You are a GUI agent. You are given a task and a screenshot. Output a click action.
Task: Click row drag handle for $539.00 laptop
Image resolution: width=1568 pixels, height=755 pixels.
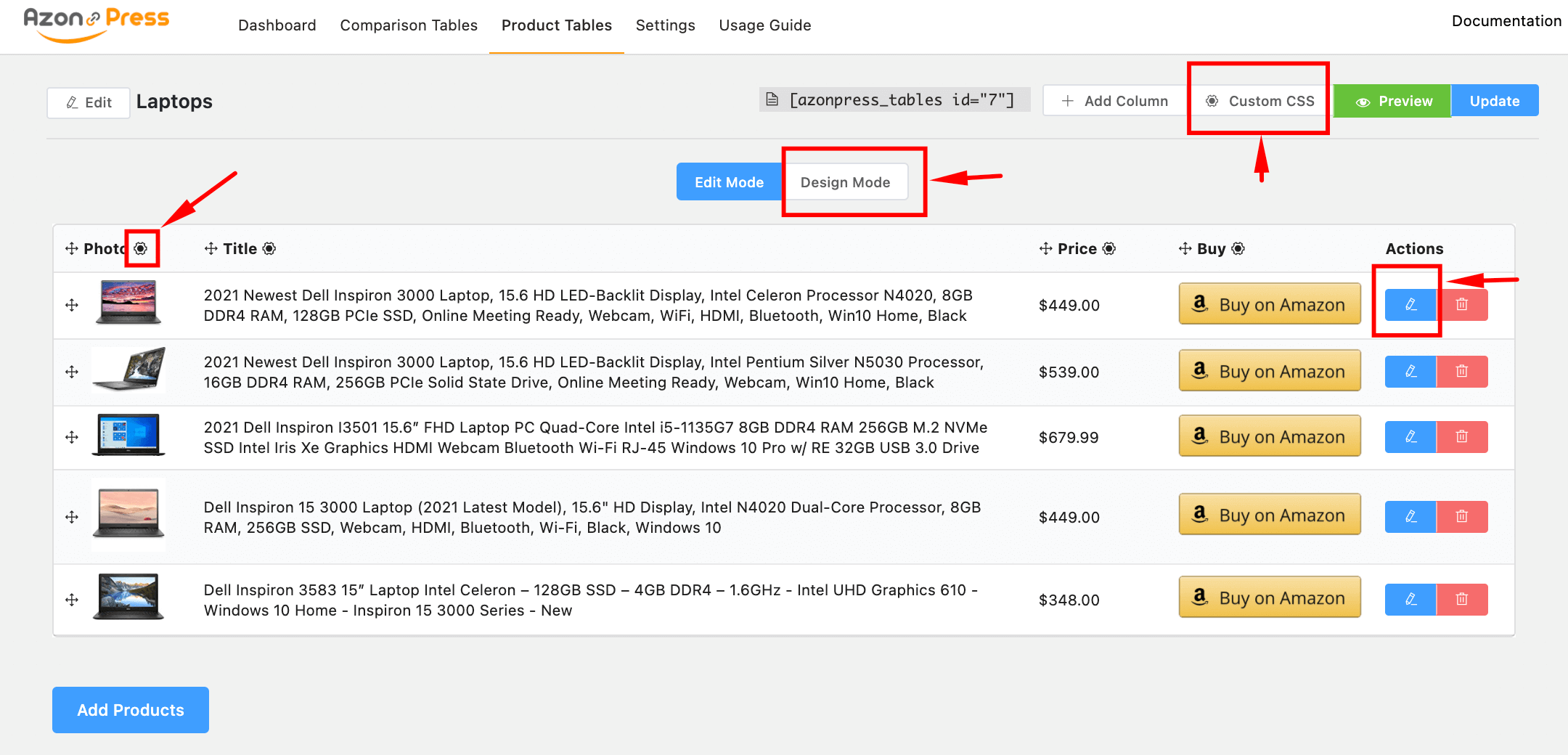[71, 372]
